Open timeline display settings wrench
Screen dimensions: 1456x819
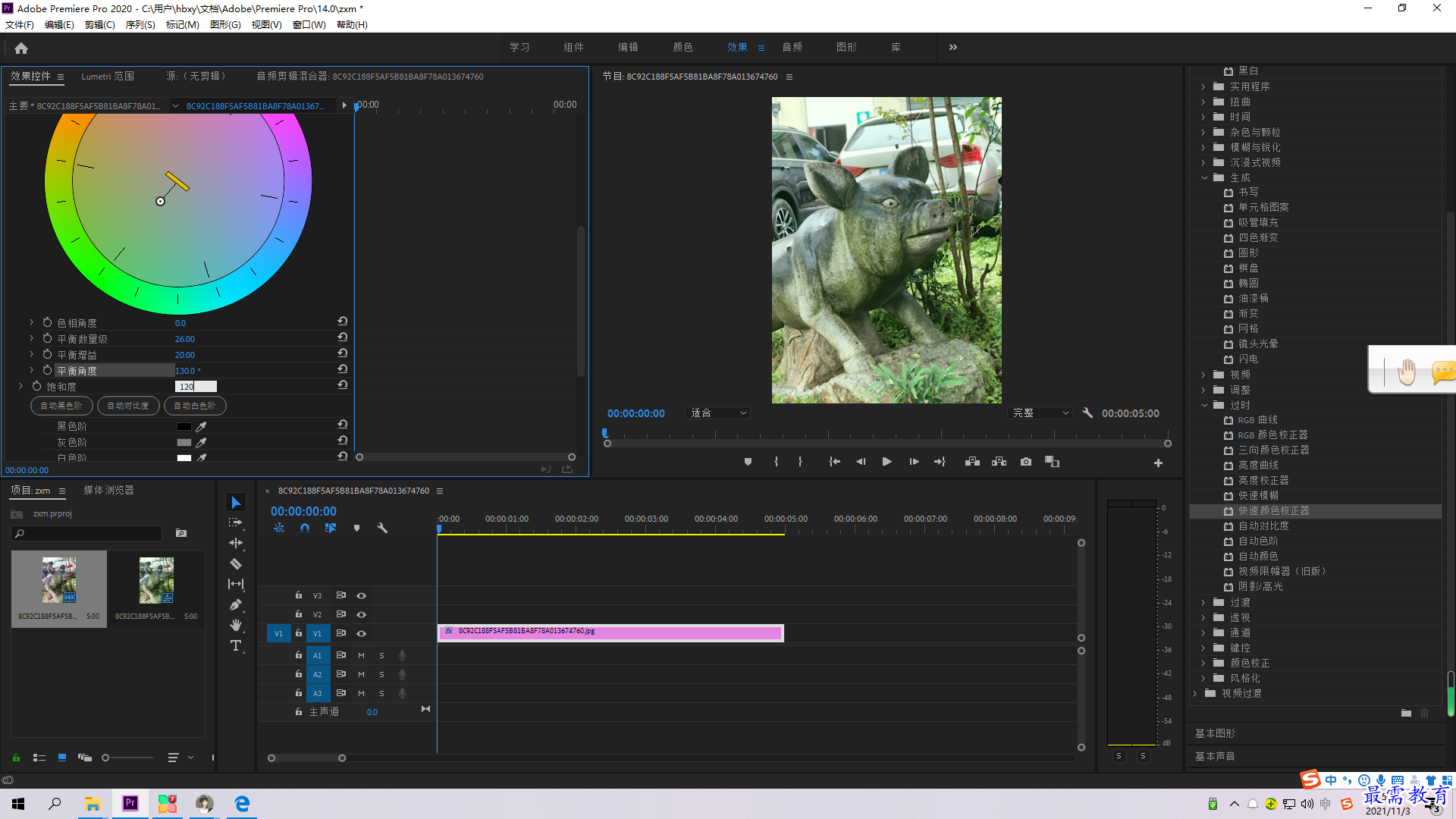tap(382, 528)
